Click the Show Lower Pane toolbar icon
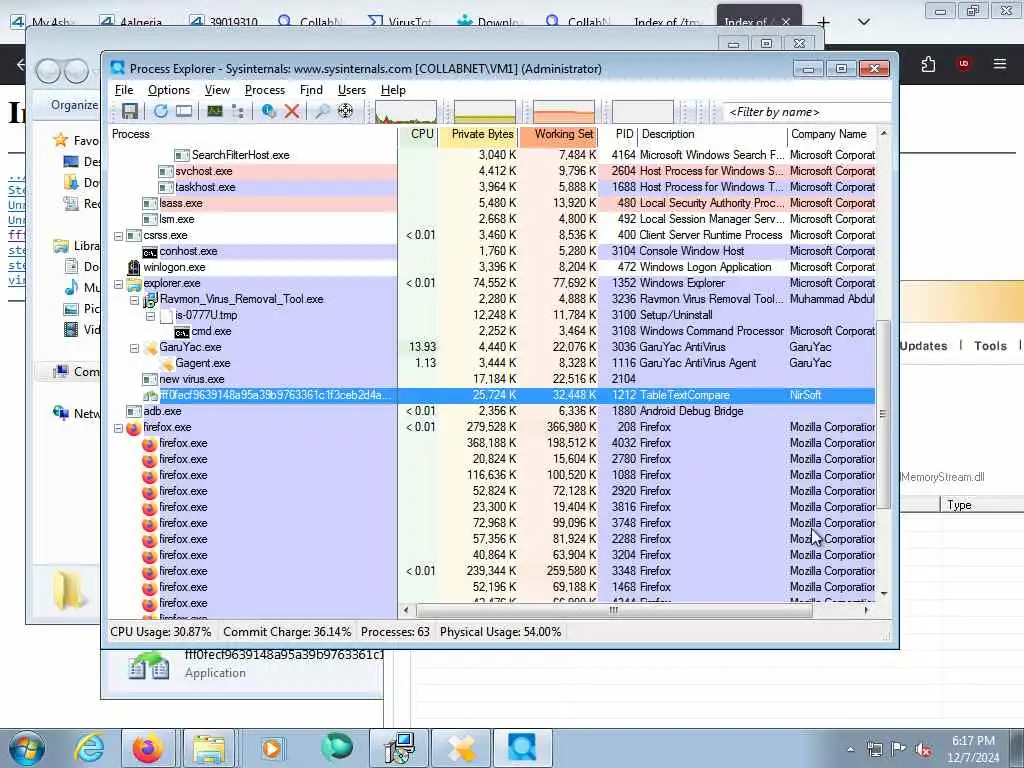The height and width of the screenshot is (768, 1024). point(184,111)
